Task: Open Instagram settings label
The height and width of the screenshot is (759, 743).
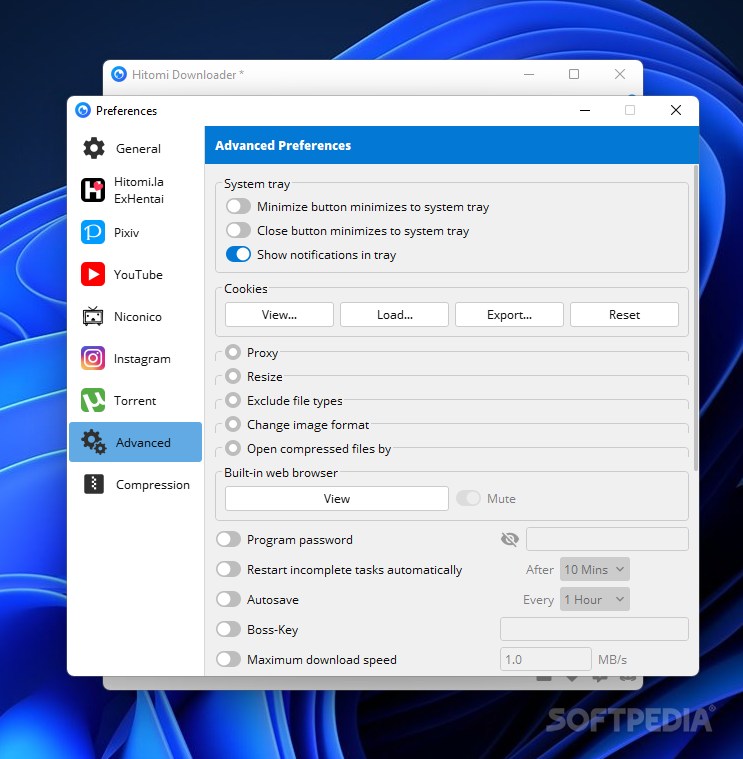Action: 142,359
